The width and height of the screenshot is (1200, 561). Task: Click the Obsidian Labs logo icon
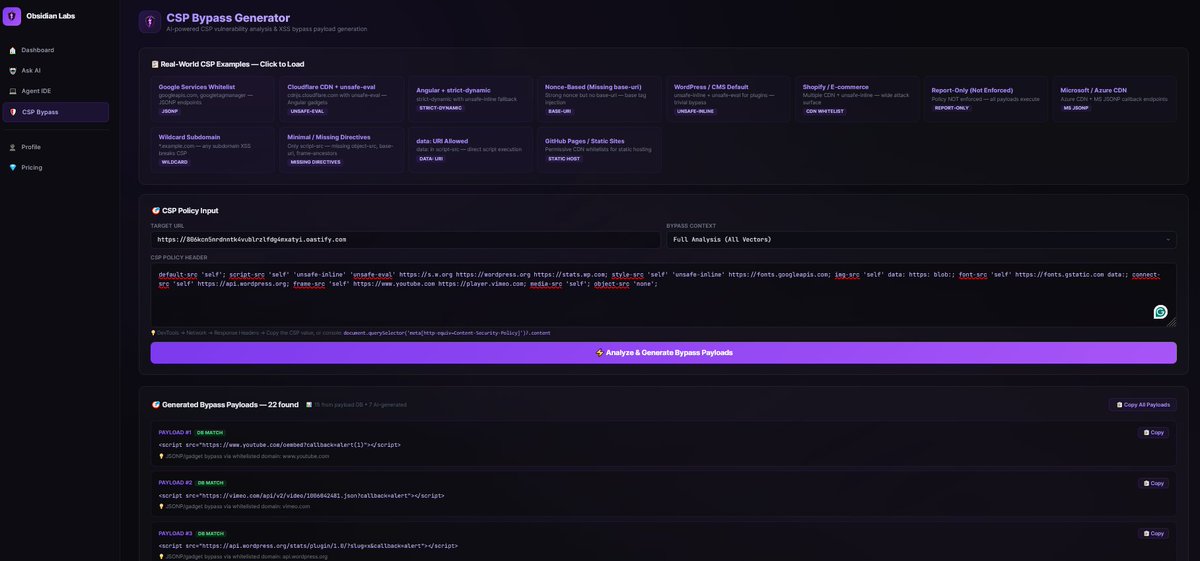[12, 16]
